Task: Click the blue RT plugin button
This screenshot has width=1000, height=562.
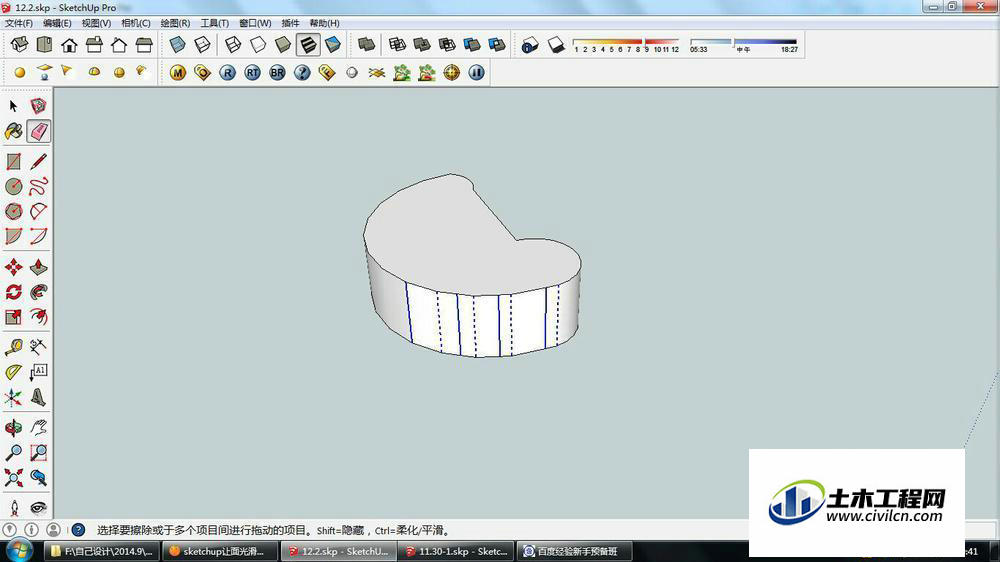Action: tap(253, 73)
